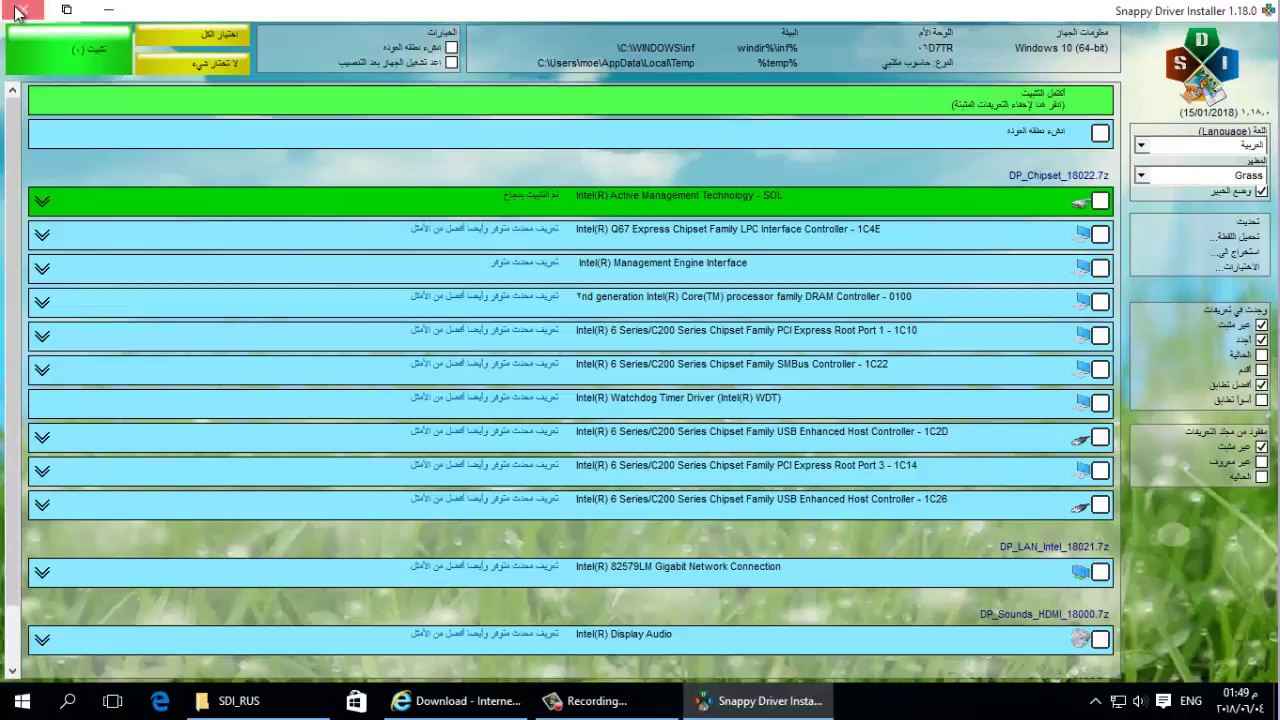
Task: Expand the SMBus Controller 1C22 row
Action: (x=42, y=370)
